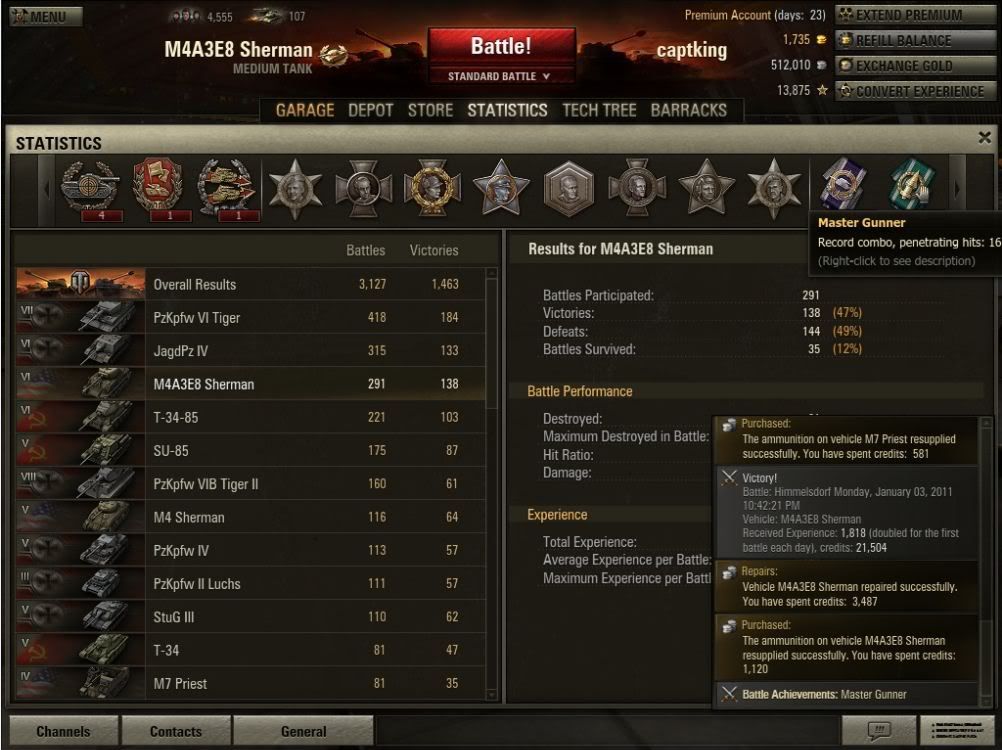Click the red Invader badge with flags

pos(157,185)
